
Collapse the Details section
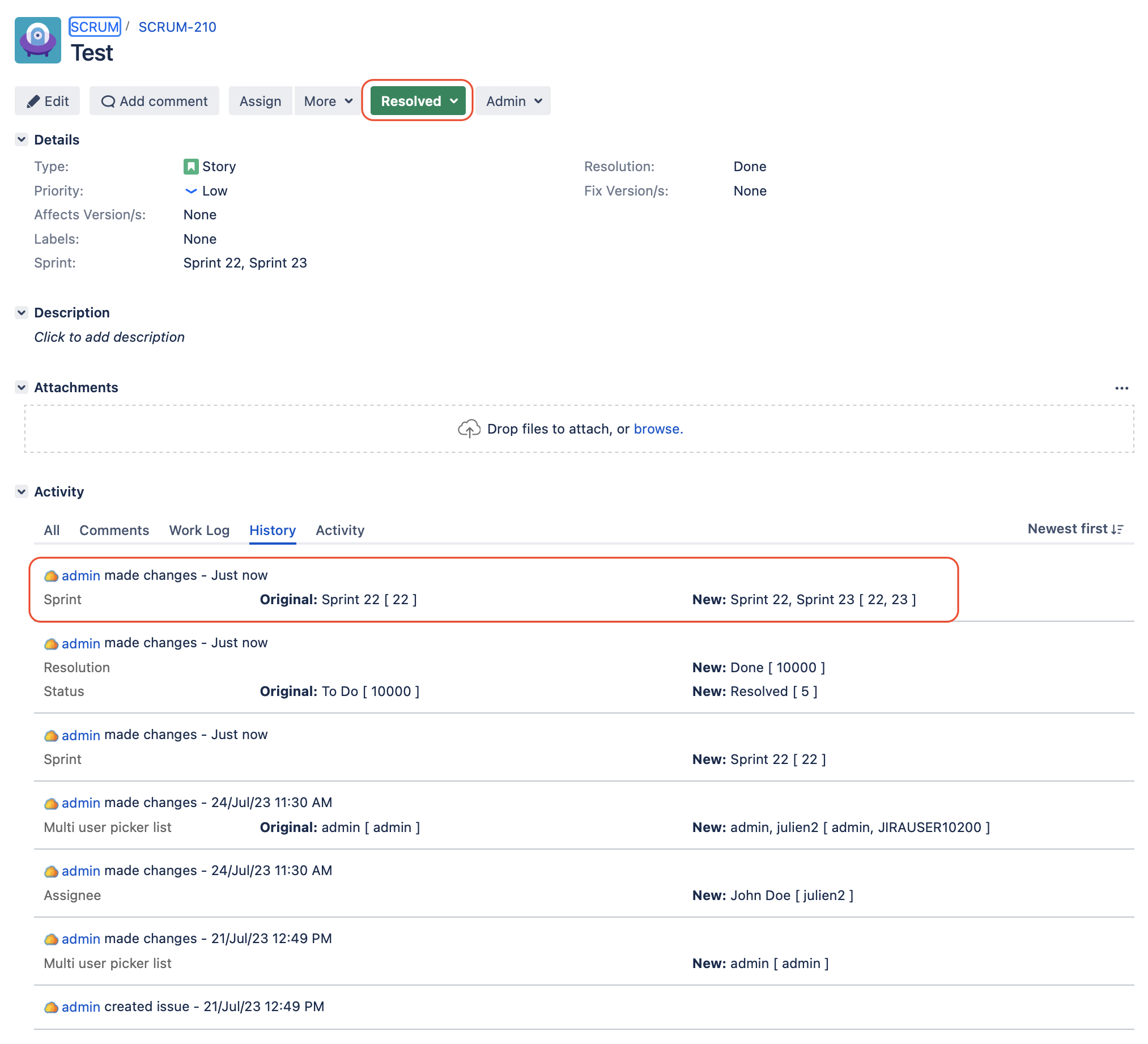[x=22, y=139]
